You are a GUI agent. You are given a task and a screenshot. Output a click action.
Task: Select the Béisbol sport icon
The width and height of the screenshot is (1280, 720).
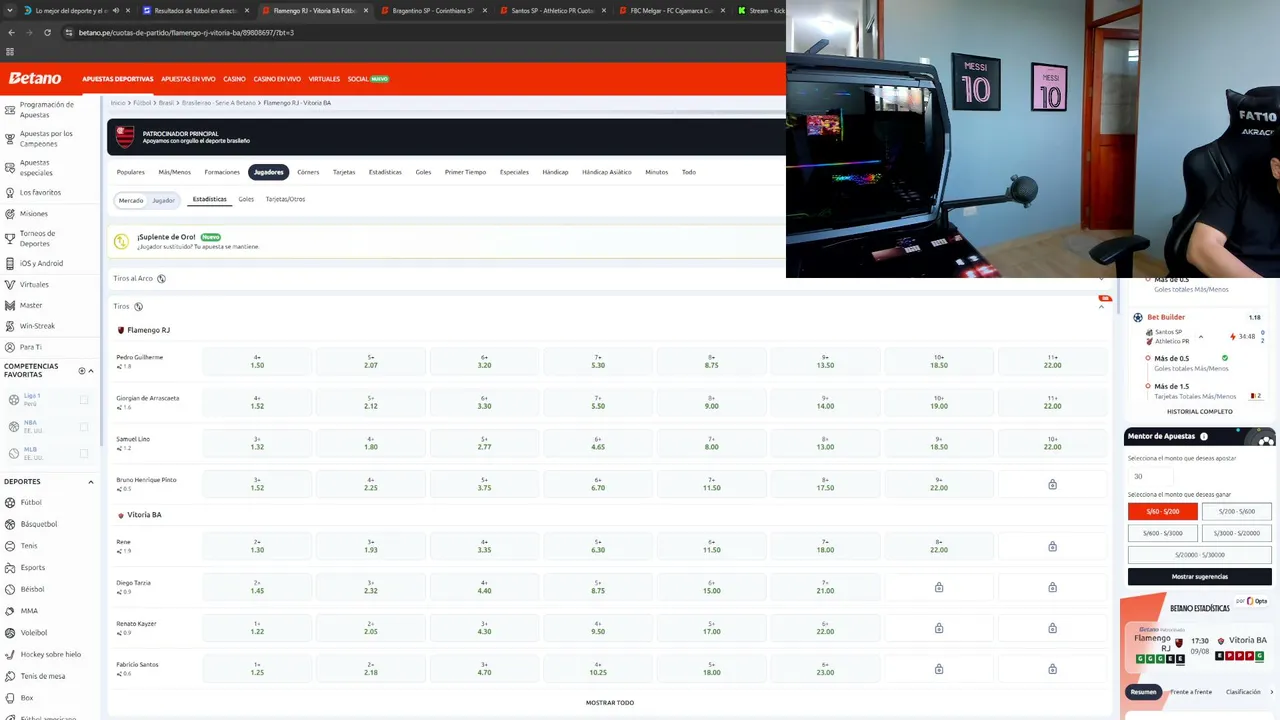(9, 589)
